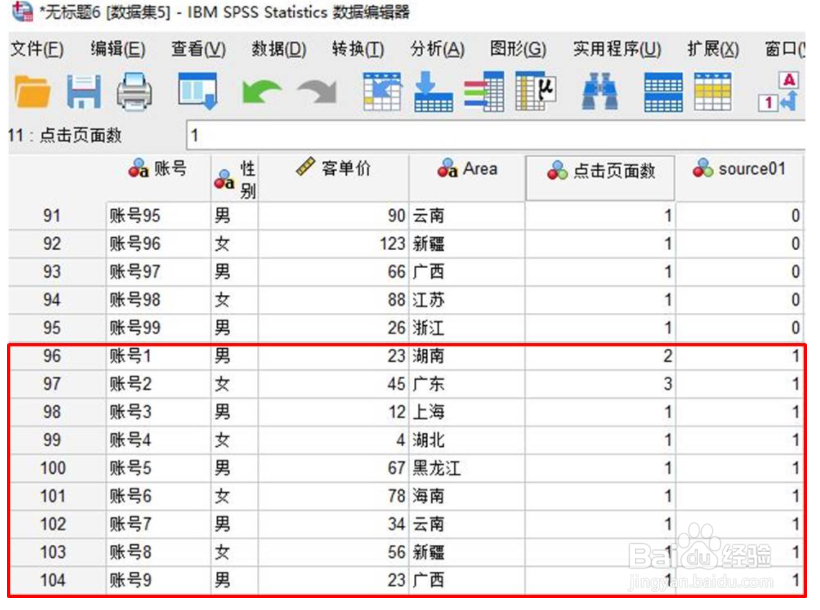This screenshot has height=610, width=820.
Task: Click the green Undo arrow
Action: tap(261, 92)
